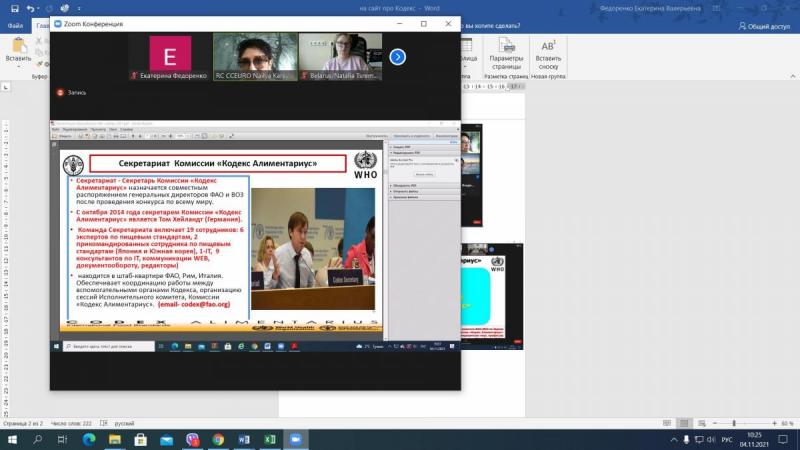Viewport: 800px width, 450px height.
Task: Switch to Zoom app in the taskbar
Action: click(x=295, y=439)
